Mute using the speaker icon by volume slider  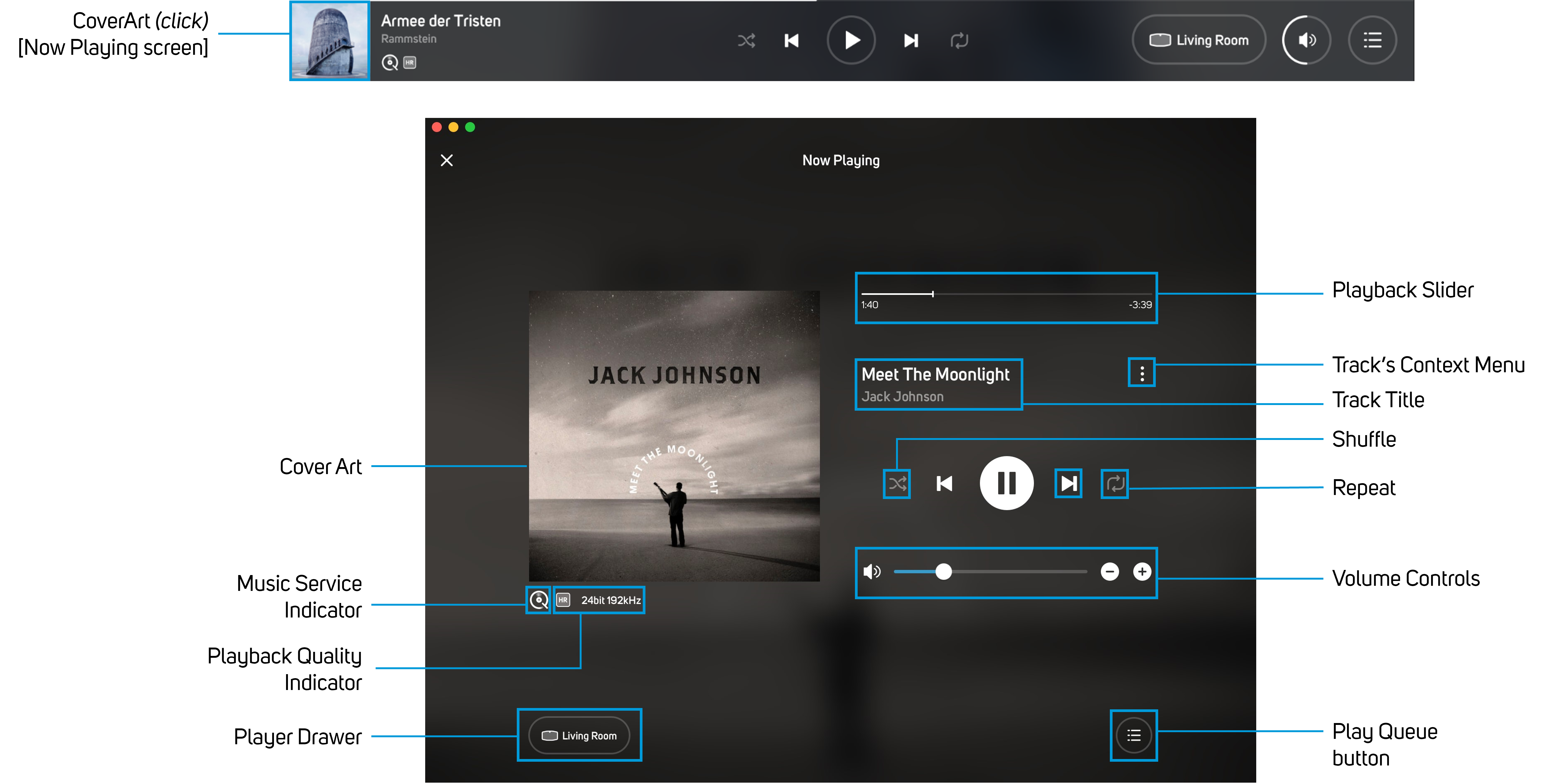[872, 572]
